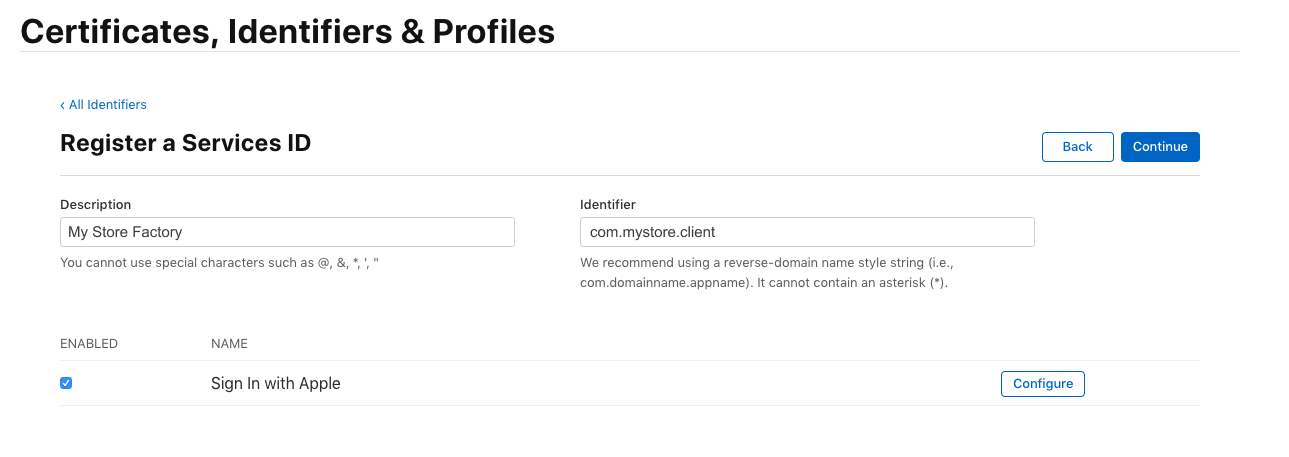1289x457 pixels.
Task: Select the Sign In with Apple row name
Action: tap(276, 384)
